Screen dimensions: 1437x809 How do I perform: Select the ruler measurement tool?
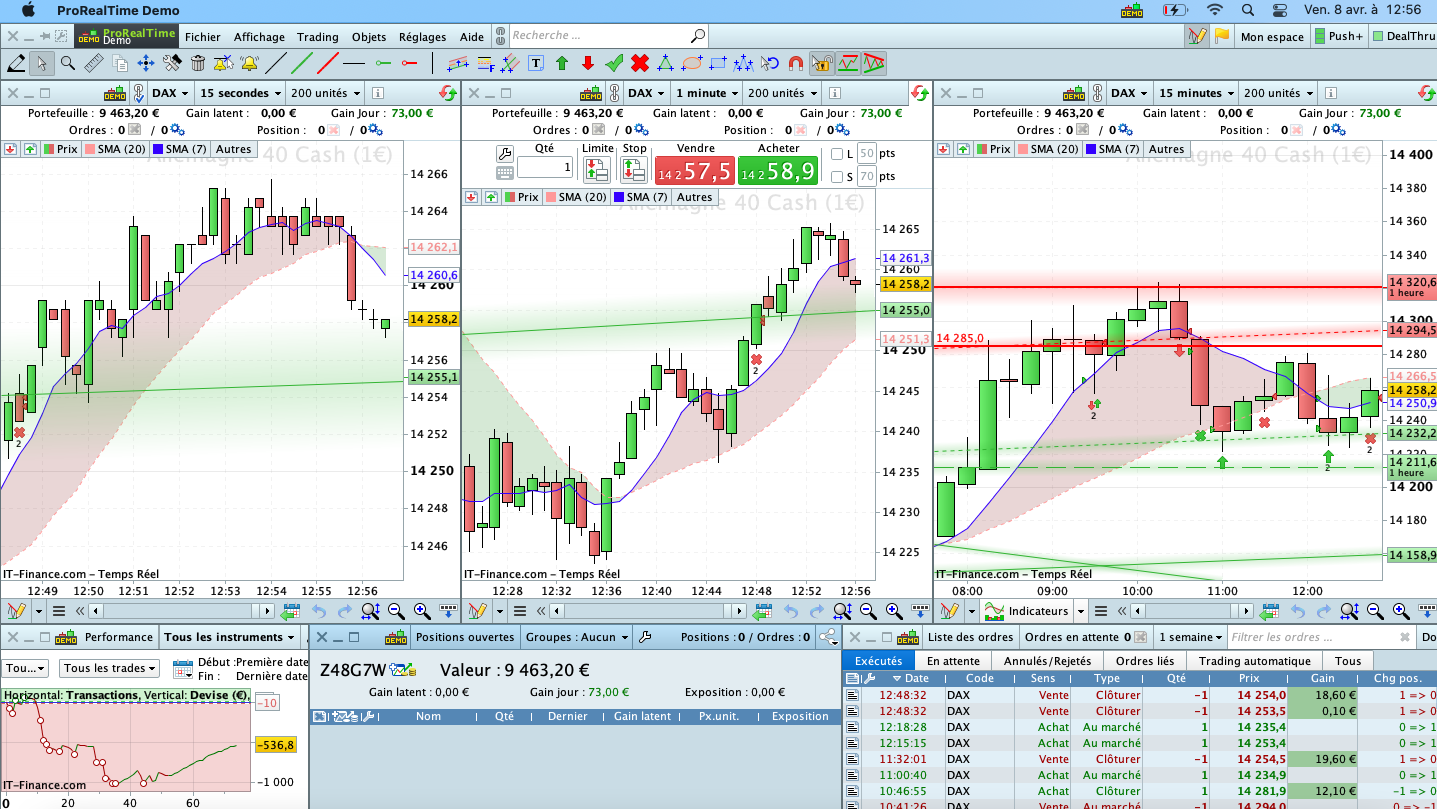[x=94, y=63]
